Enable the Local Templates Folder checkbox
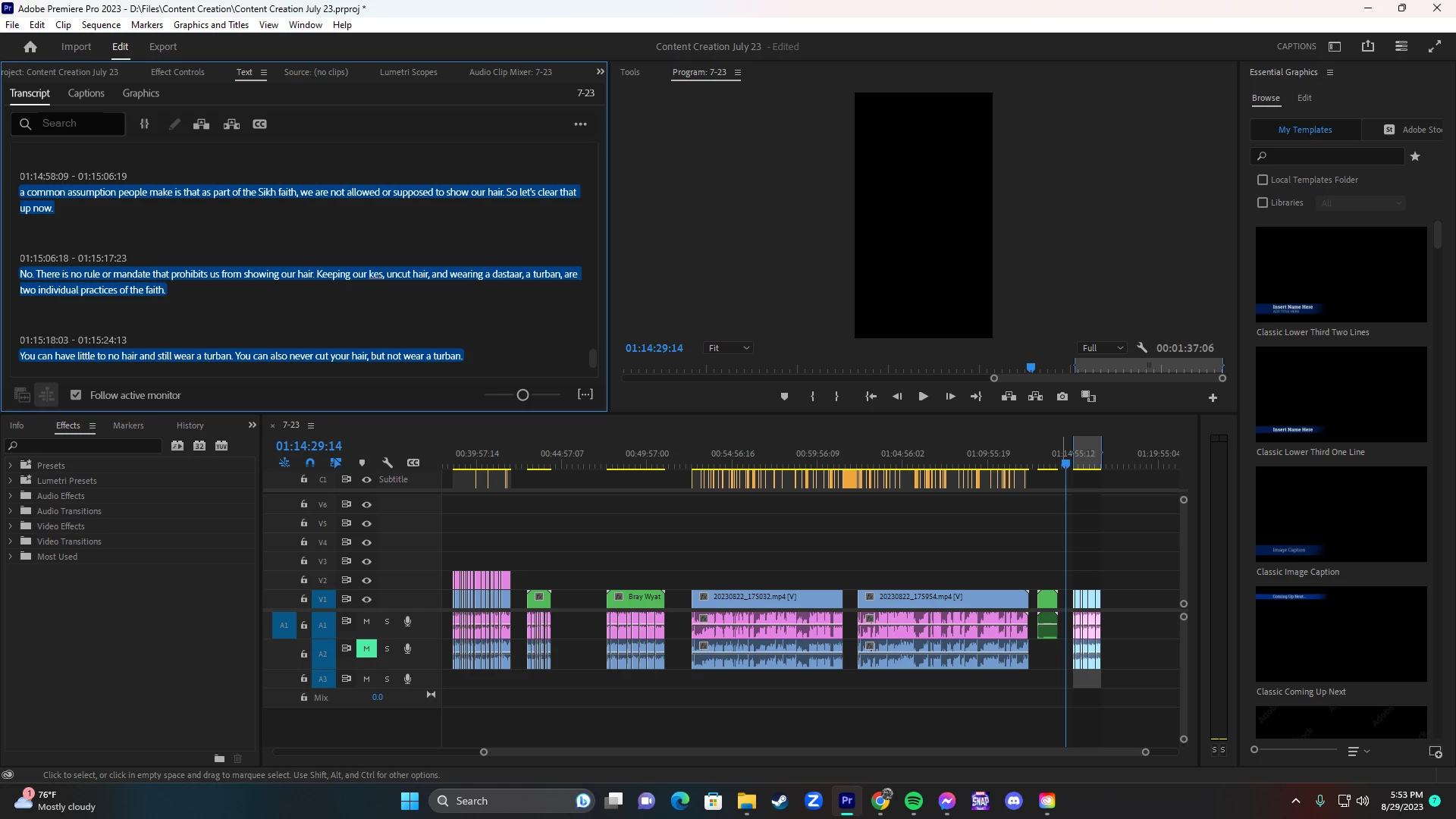1456x819 pixels. point(1263,180)
